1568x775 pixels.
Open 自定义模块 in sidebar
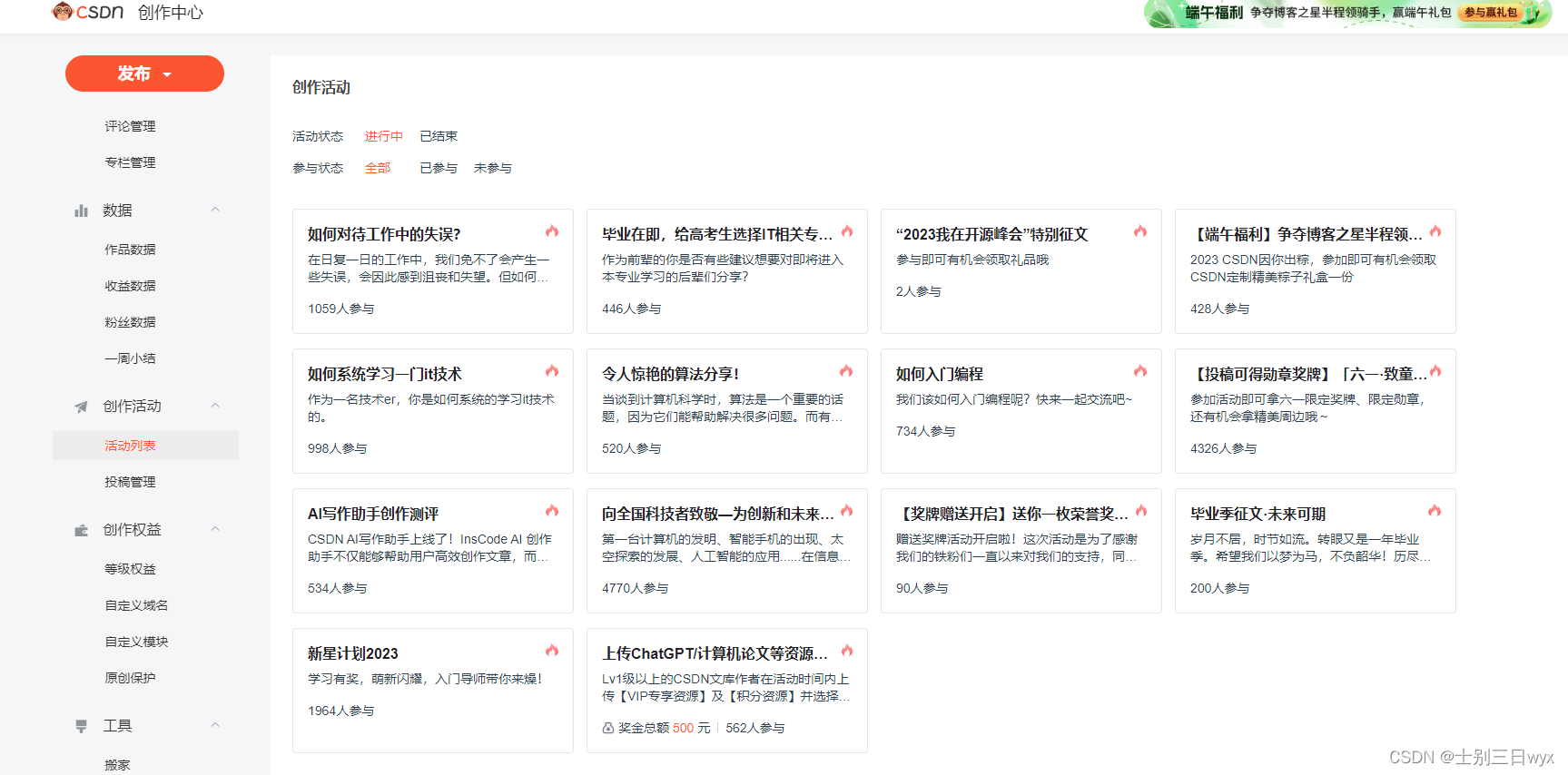tap(136, 642)
